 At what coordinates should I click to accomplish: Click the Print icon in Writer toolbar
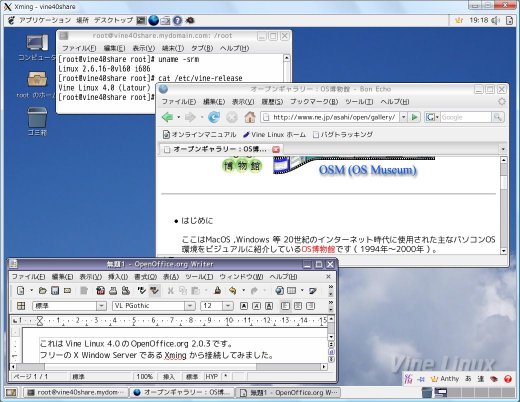click(x=113, y=291)
